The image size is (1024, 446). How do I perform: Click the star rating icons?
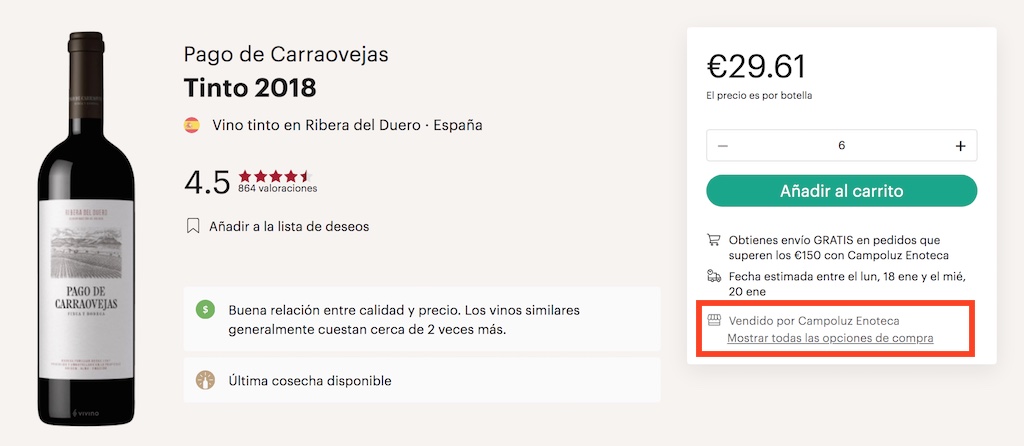click(275, 176)
